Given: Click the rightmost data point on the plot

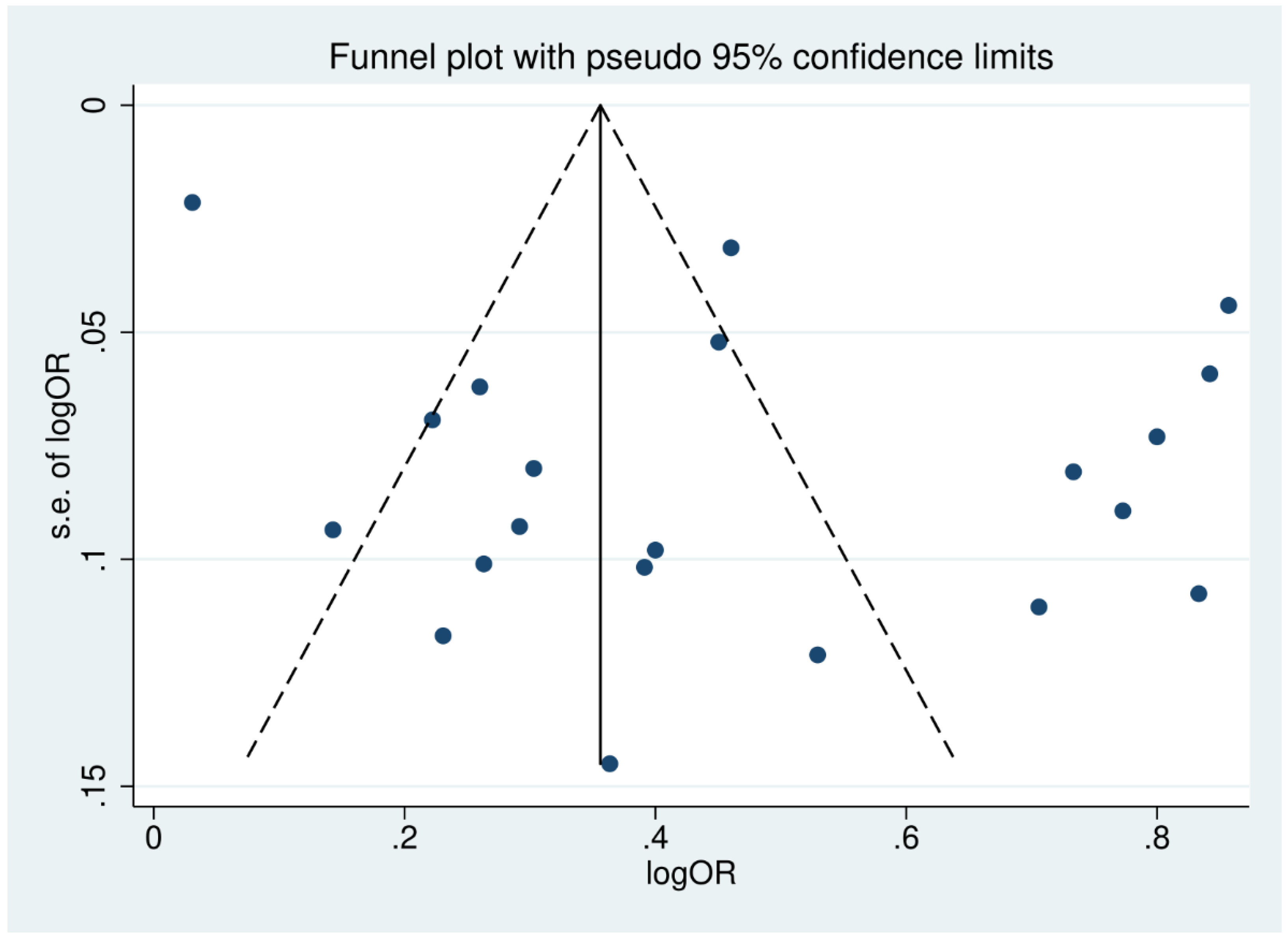Looking at the screenshot, I should pyautogui.click(x=1228, y=305).
